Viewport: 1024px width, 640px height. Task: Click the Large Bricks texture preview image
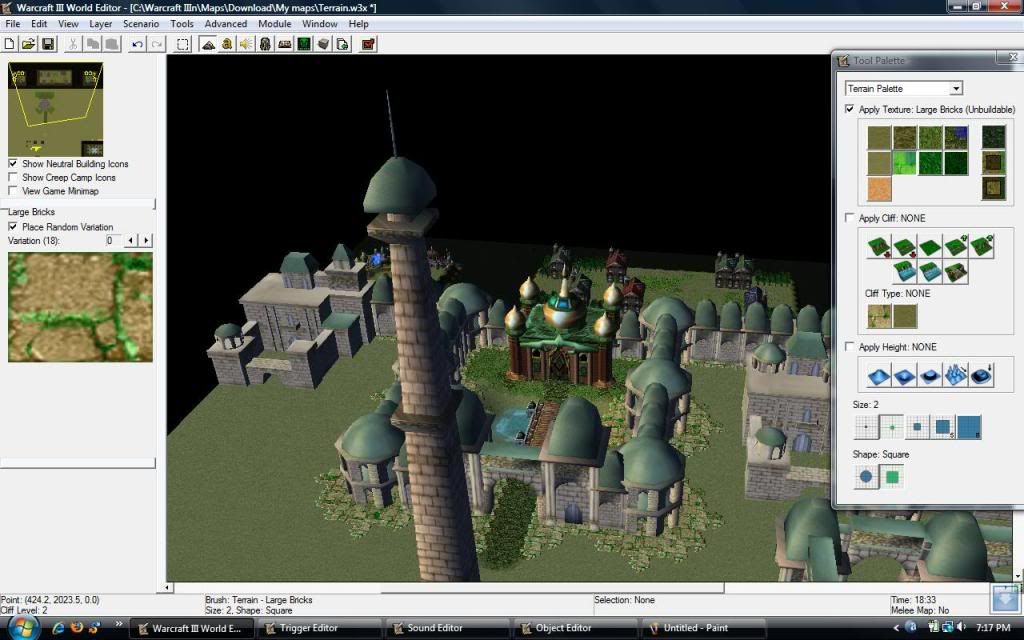80,307
